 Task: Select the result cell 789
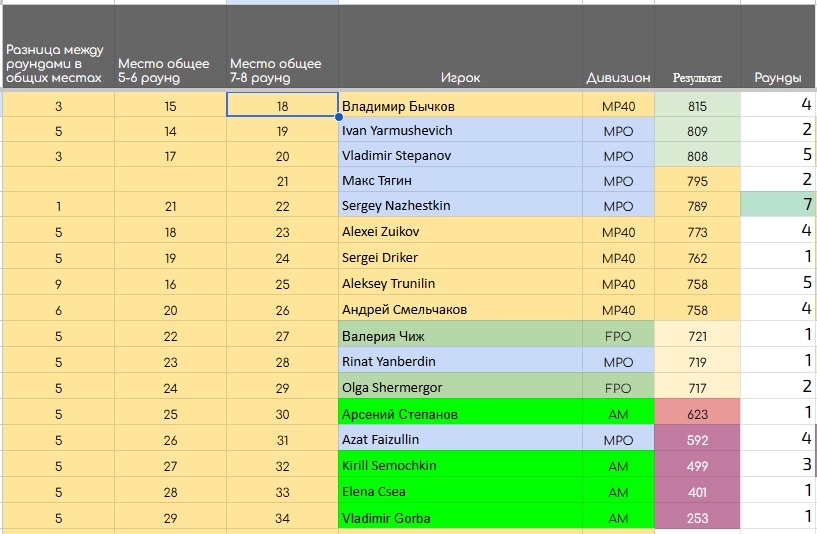coord(697,205)
